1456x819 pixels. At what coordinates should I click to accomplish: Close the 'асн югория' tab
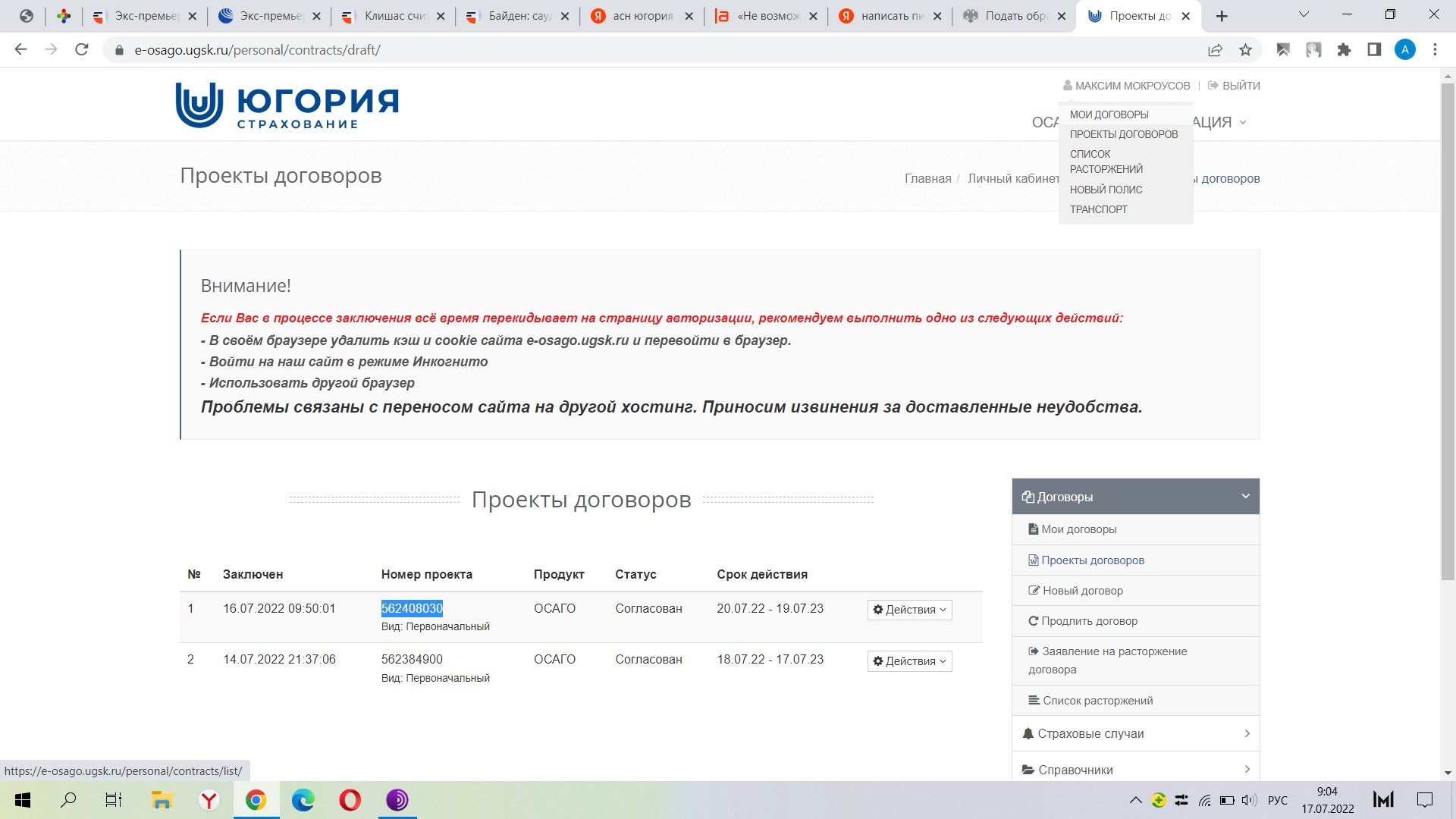[689, 16]
